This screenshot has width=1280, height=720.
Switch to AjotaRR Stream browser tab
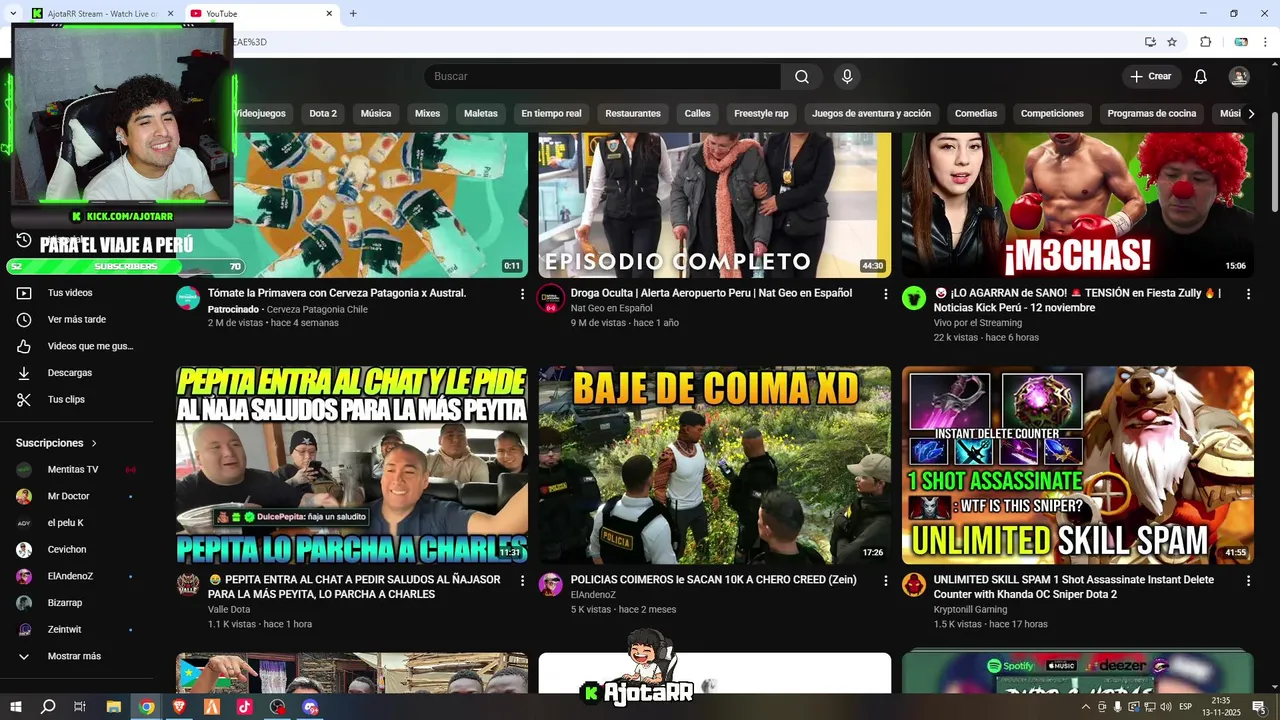(101, 13)
